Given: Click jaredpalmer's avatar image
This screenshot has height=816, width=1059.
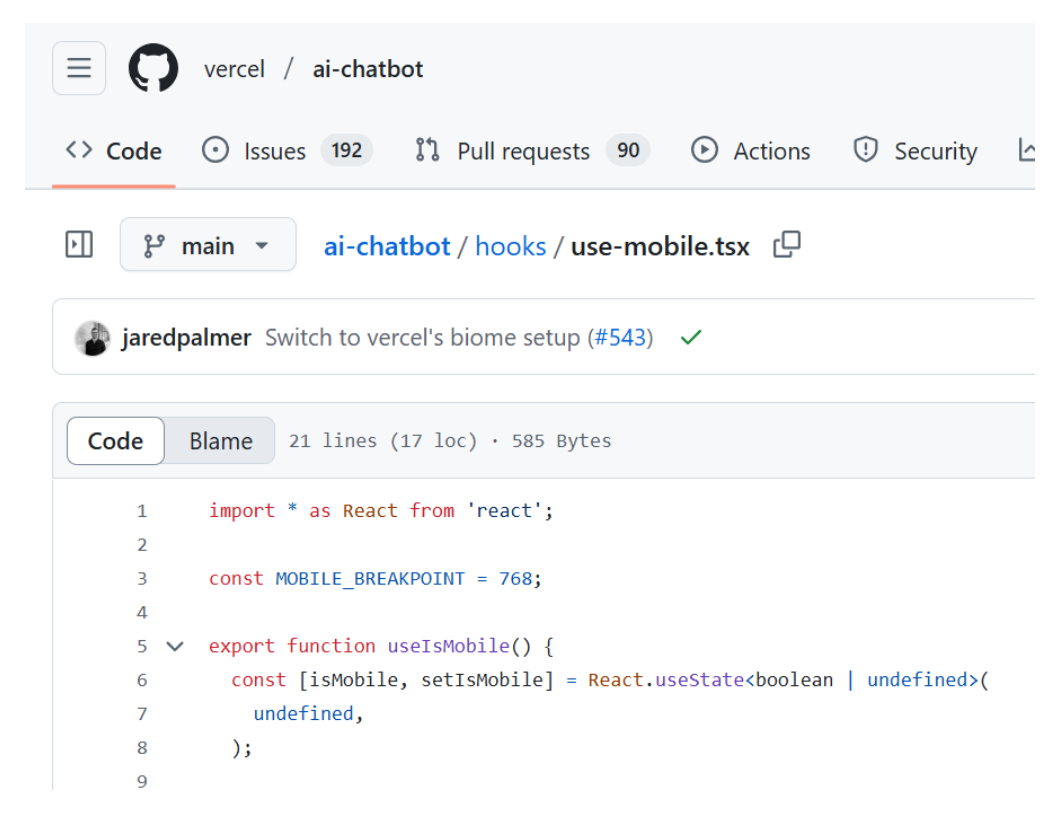Looking at the screenshot, I should 93,337.
